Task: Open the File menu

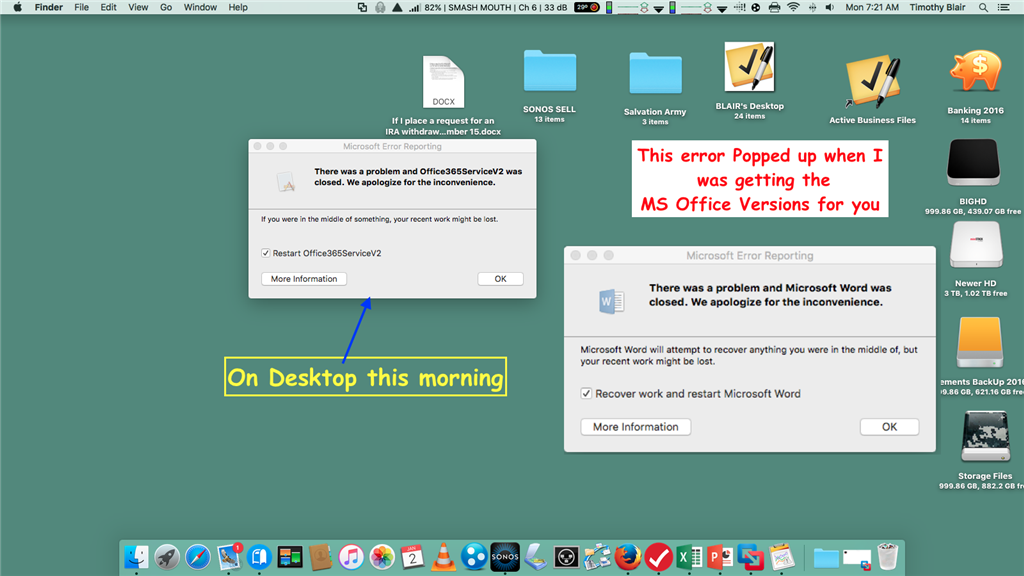Action: pyautogui.click(x=82, y=7)
